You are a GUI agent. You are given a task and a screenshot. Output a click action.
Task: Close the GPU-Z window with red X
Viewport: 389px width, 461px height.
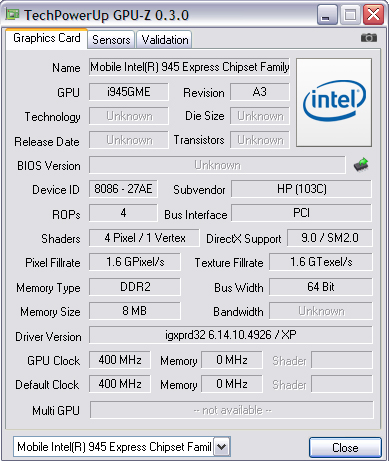[x=373, y=15]
